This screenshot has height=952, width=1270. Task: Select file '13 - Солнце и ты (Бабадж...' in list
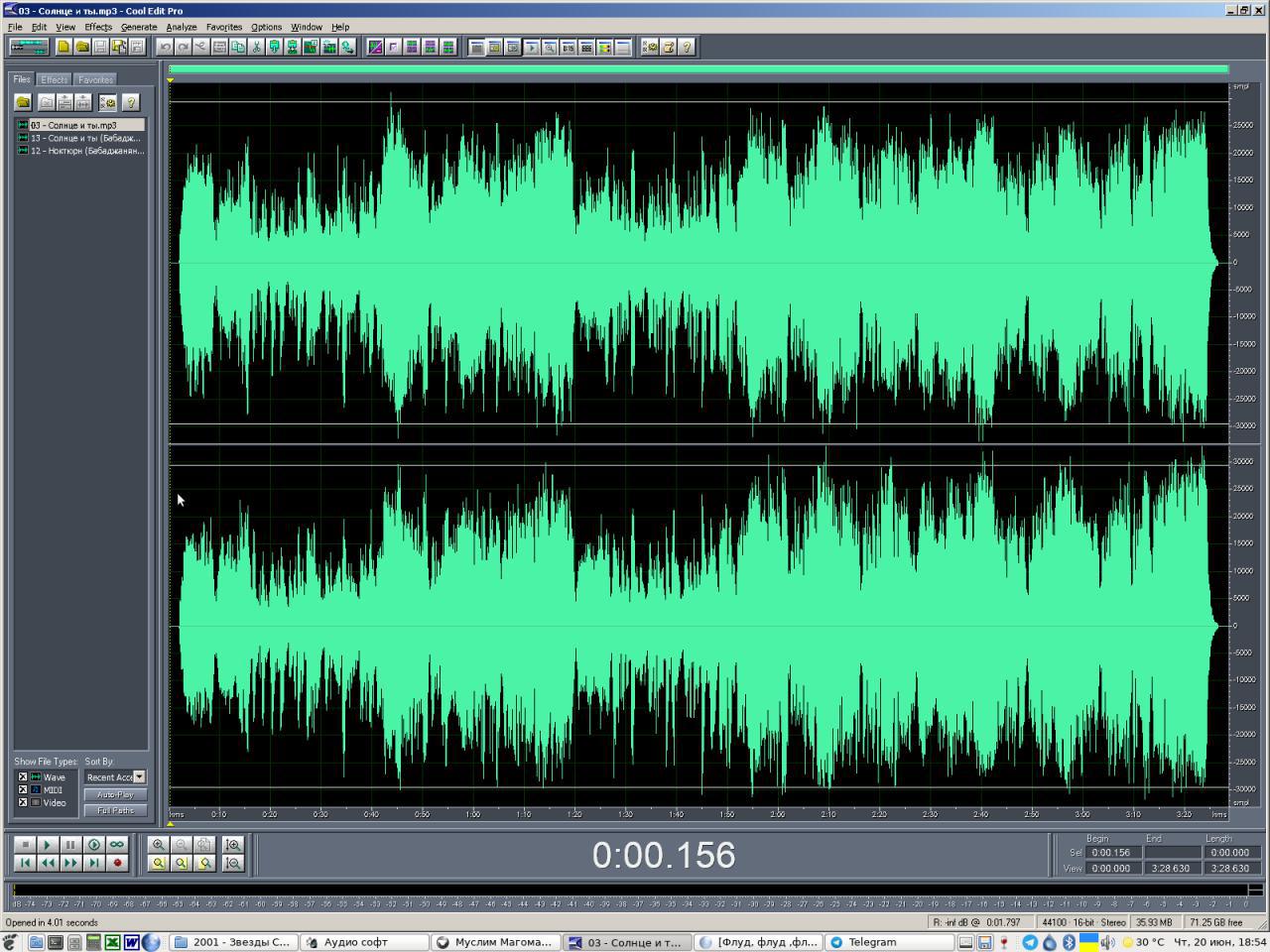[81, 138]
